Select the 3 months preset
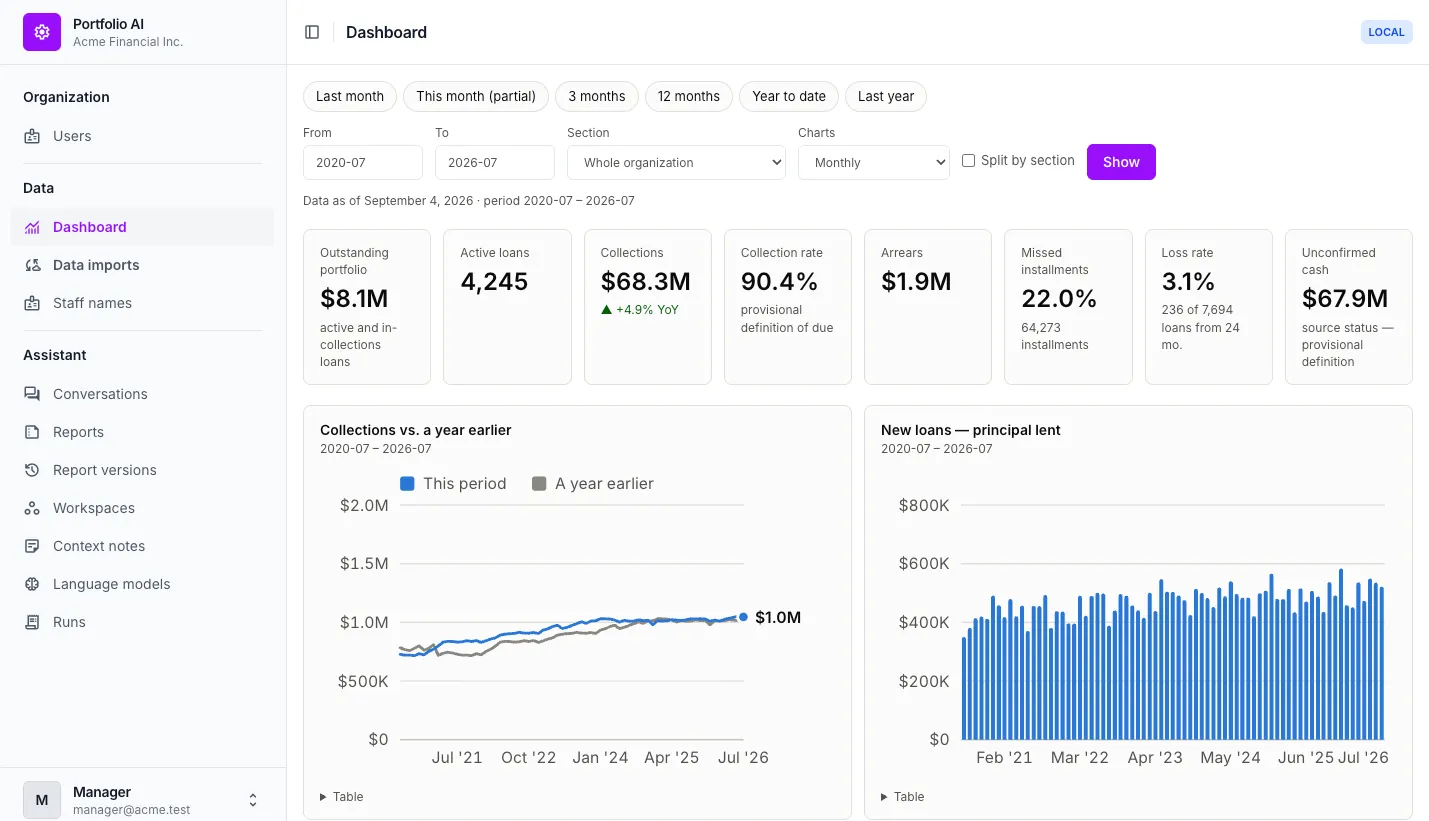The width and height of the screenshot is (1429, 821). click(597, 96)
